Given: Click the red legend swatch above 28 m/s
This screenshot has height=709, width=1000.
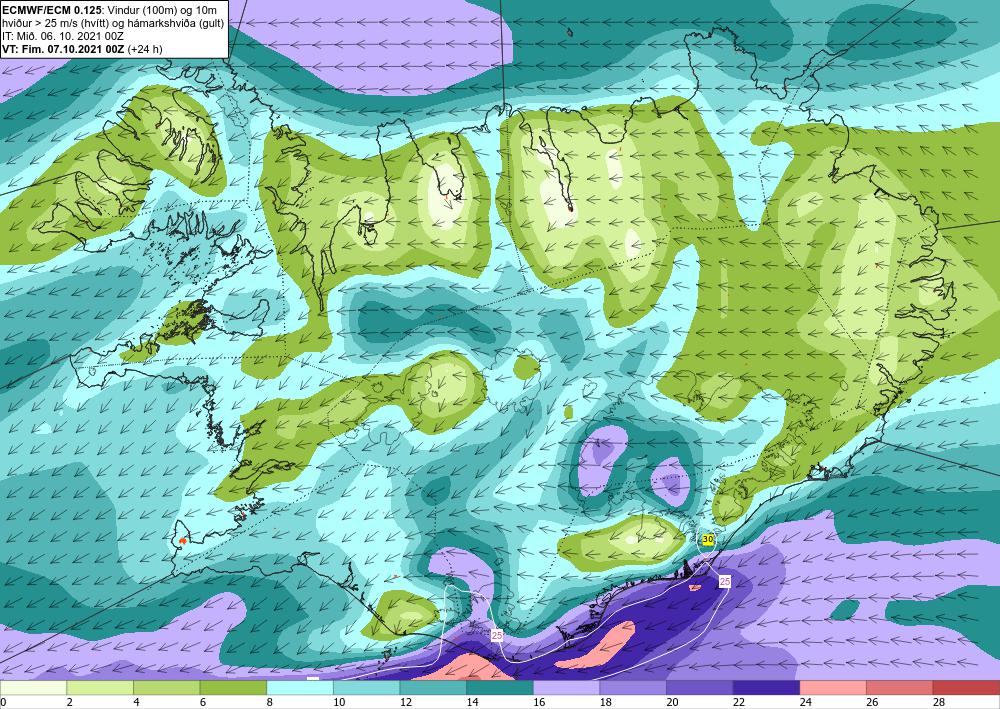Looking at the screenshot, I should [x=966, y=688].
